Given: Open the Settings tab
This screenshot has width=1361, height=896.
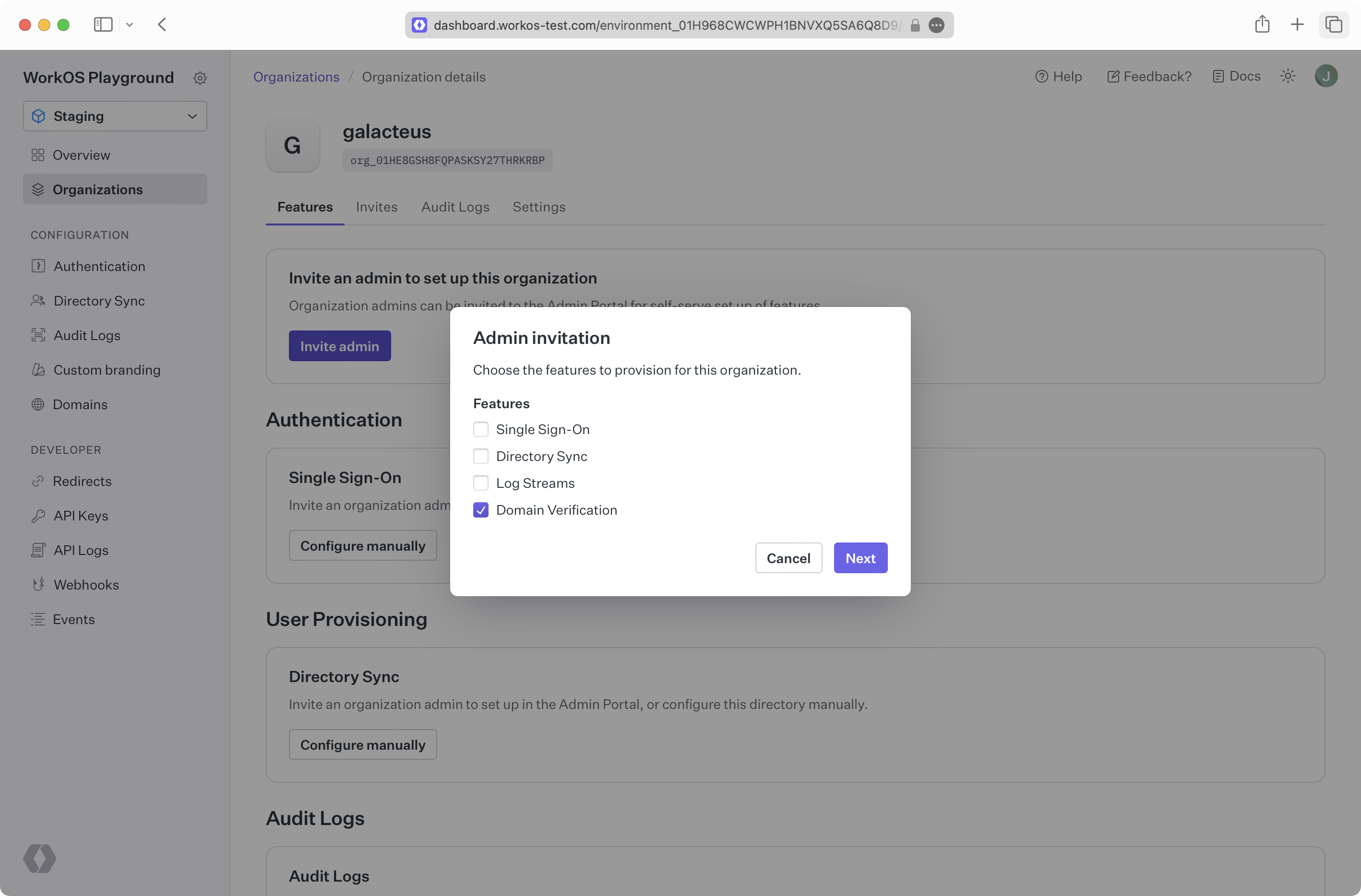Looking at the screenshot, I should [538, 207].
